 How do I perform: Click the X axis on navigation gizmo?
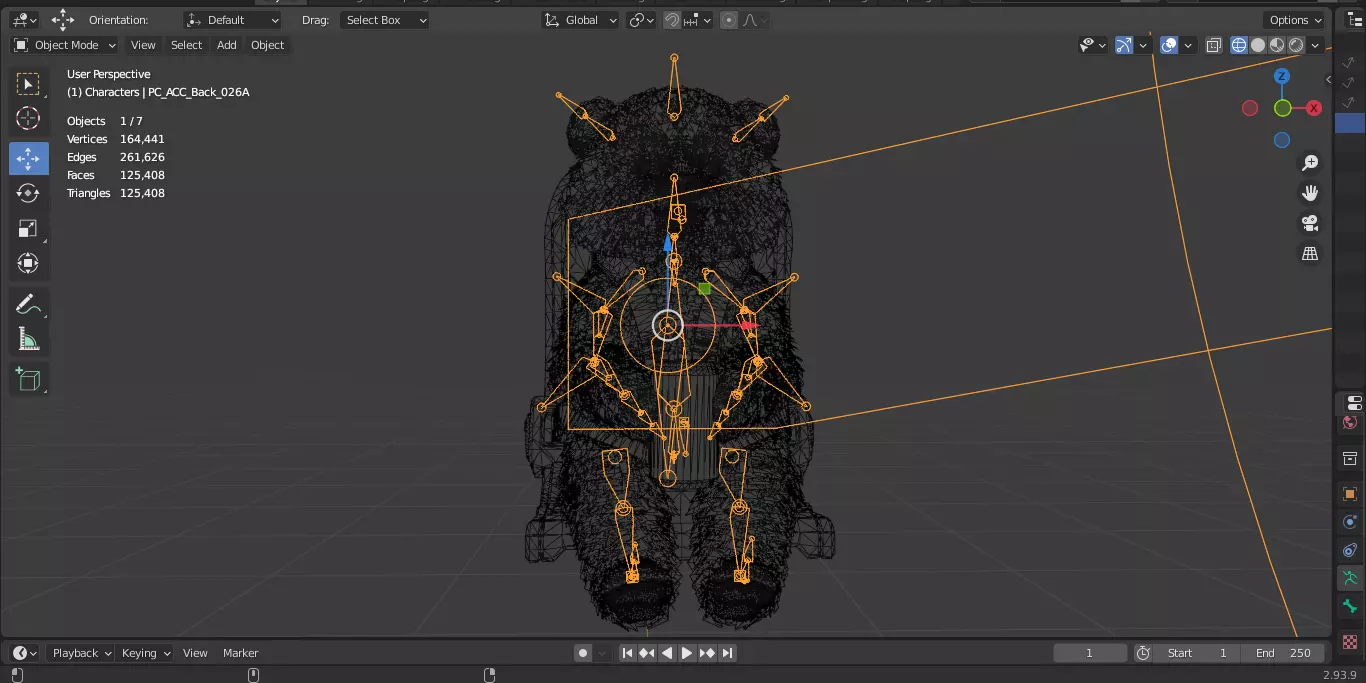1314,108
